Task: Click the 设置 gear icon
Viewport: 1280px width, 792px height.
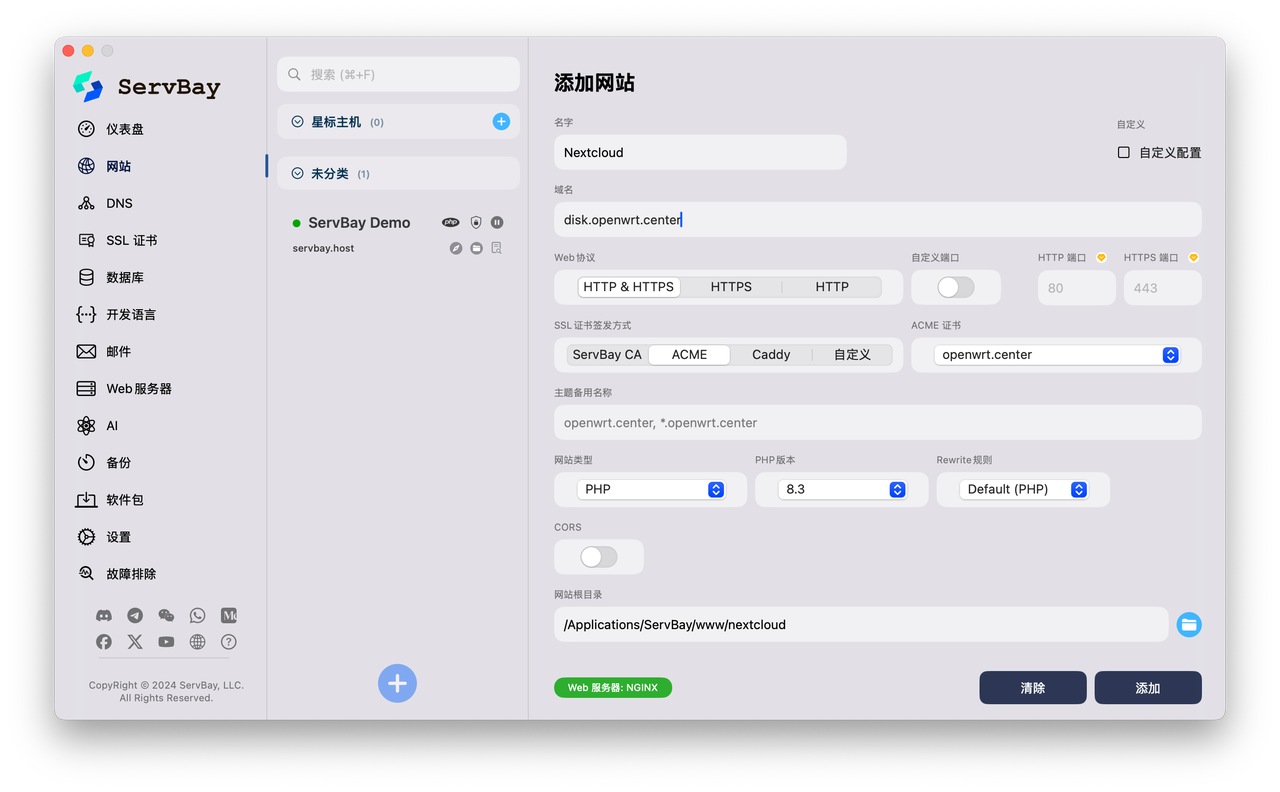Action: click(87, 537)
